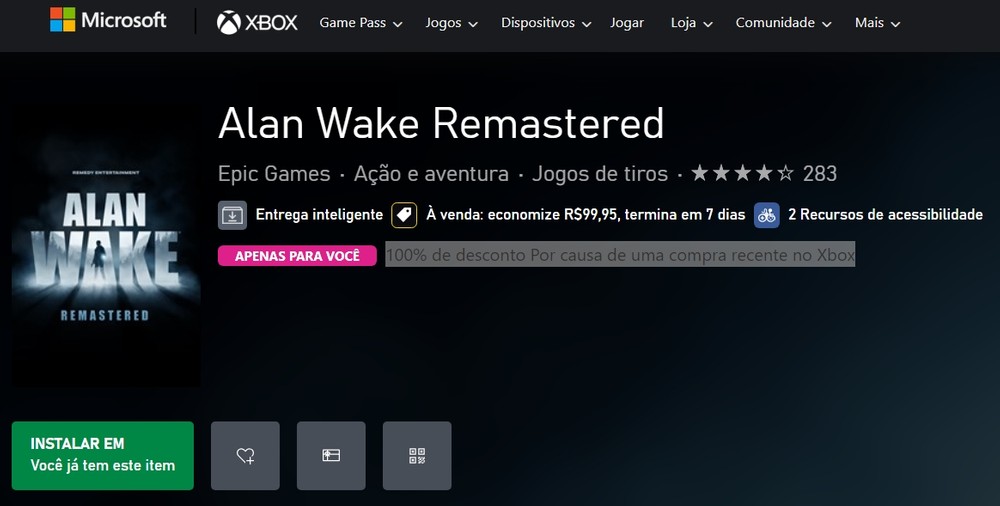Viewport: 1000px width, 506px height.
Task: Expand the Game Pass dropdown menu
Action: [361, 23]
